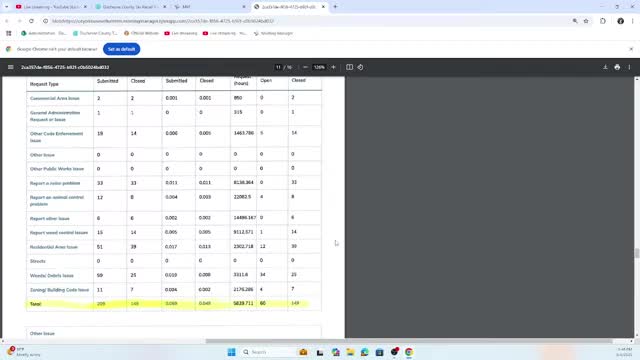This screenshot has width=640, height=360.
Task: Click the PDF page number field
Action: point(278,67)
